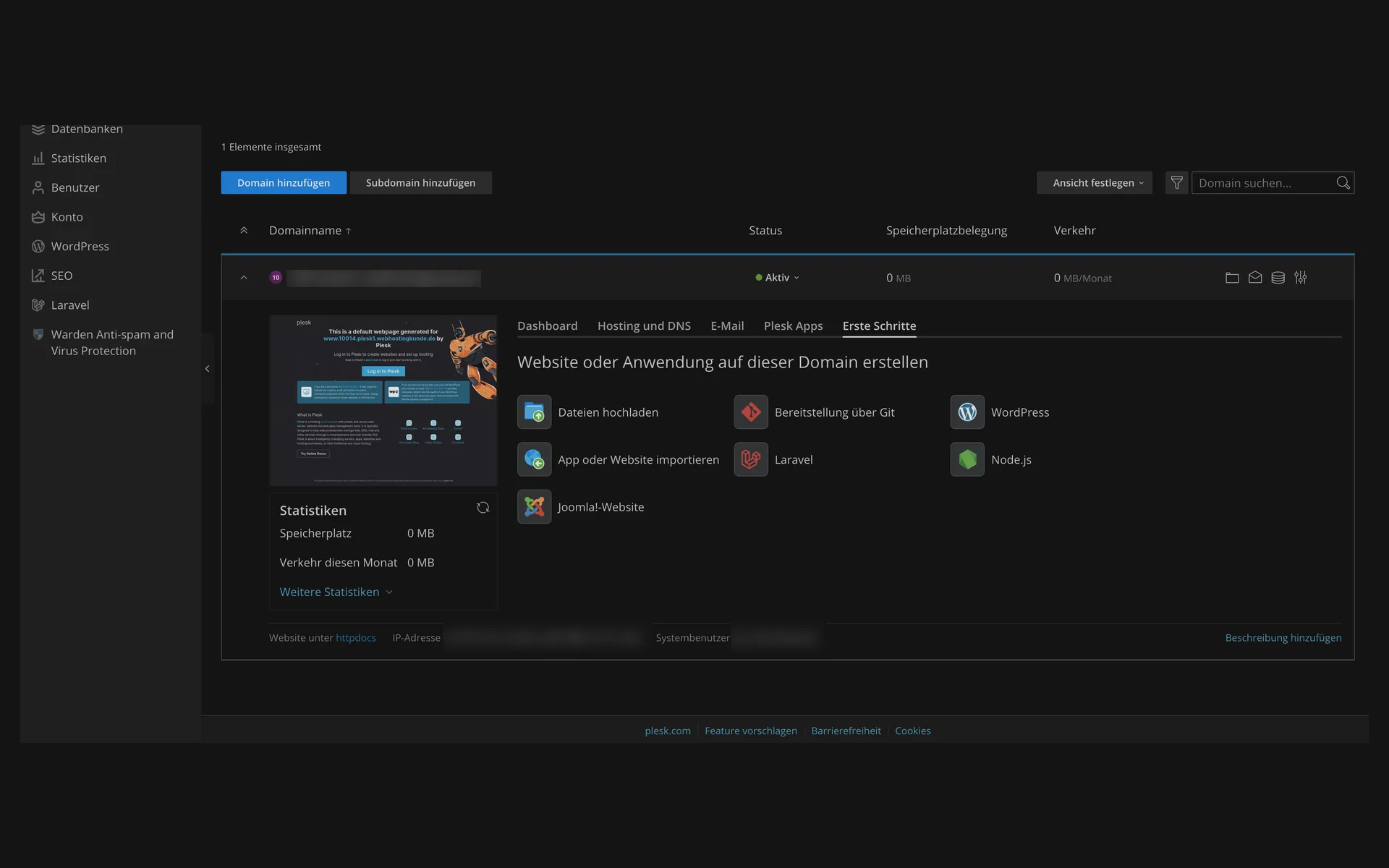Open the databases icon in domain row

pos(1278,278)
